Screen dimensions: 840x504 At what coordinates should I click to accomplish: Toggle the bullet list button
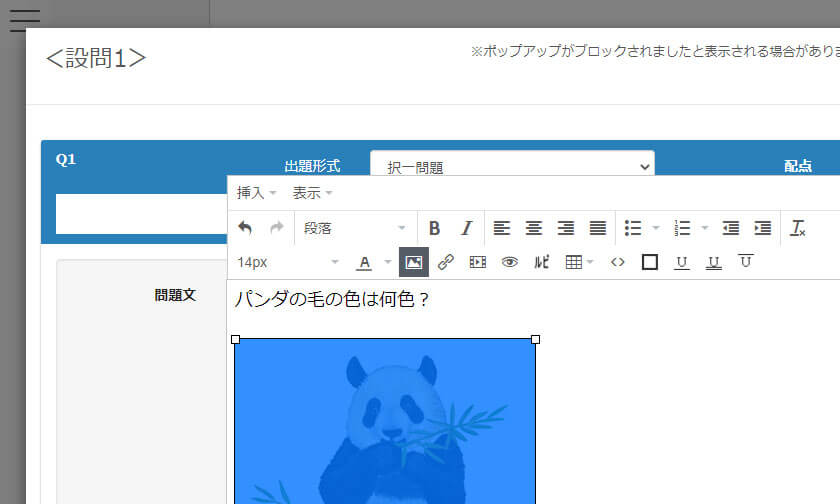(633, 228)
